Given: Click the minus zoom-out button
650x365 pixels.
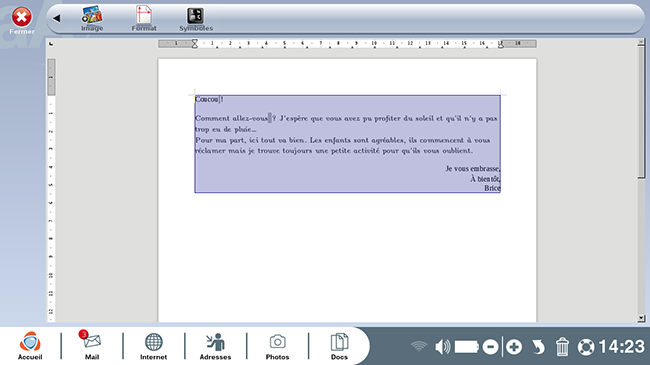Looking at the screenshot, I should 490,347.
